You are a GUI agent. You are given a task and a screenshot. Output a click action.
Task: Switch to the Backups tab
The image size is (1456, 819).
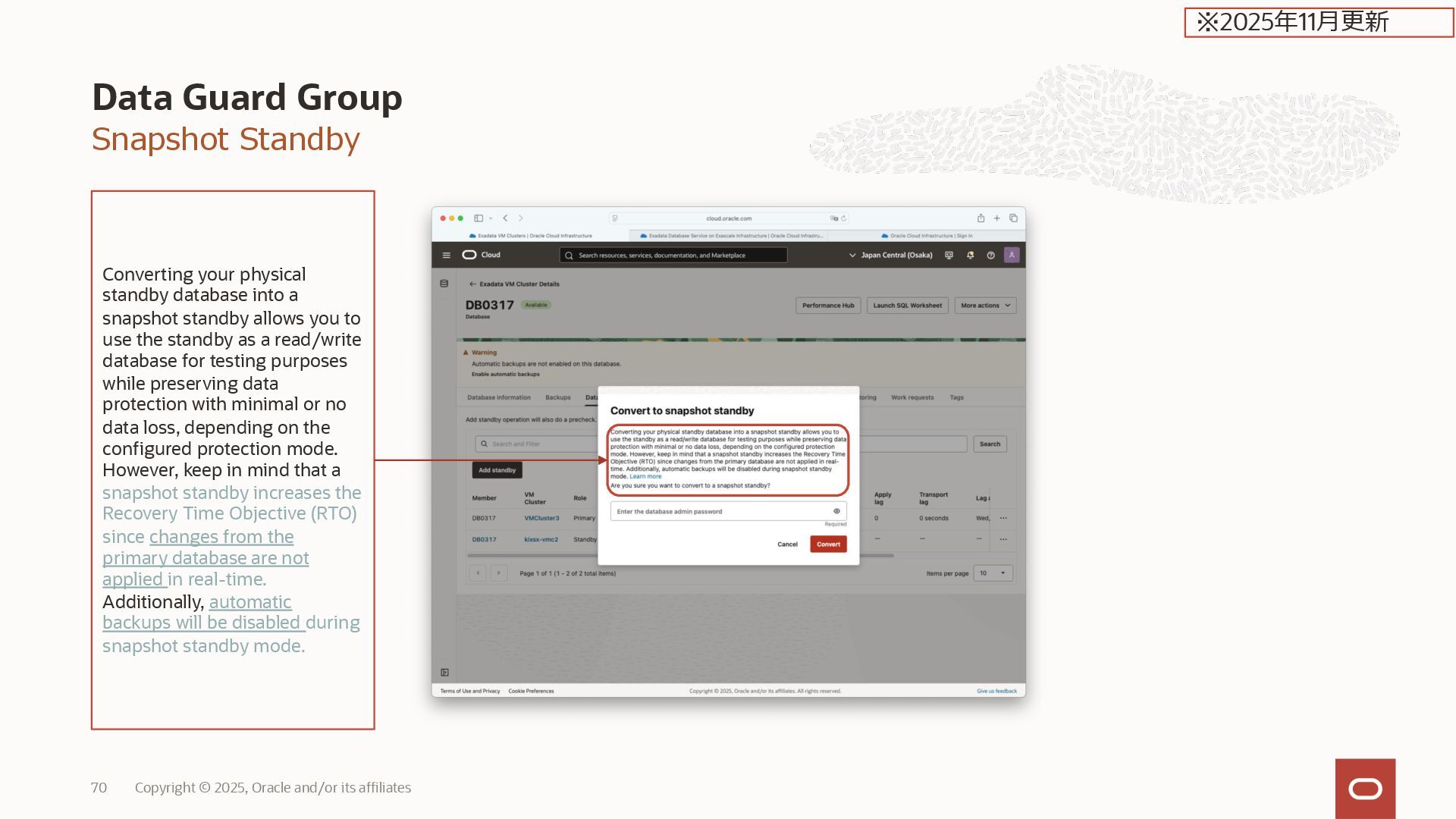(557, 397)
